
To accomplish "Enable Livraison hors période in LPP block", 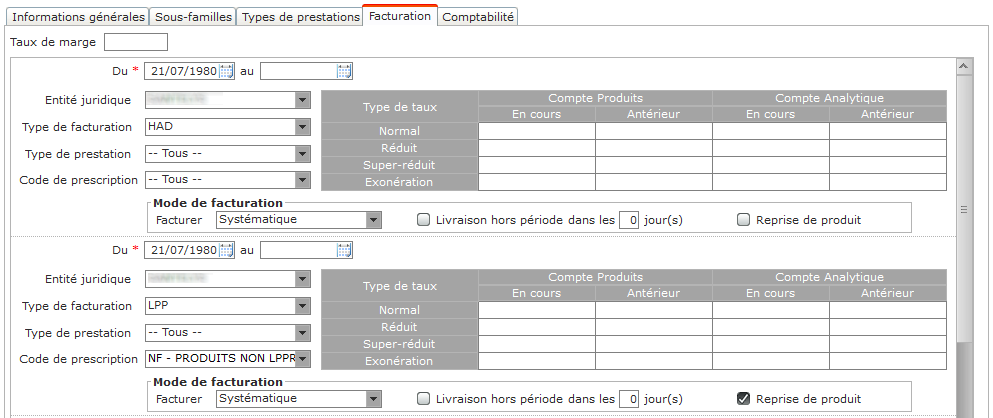I will tap(423, 399).
